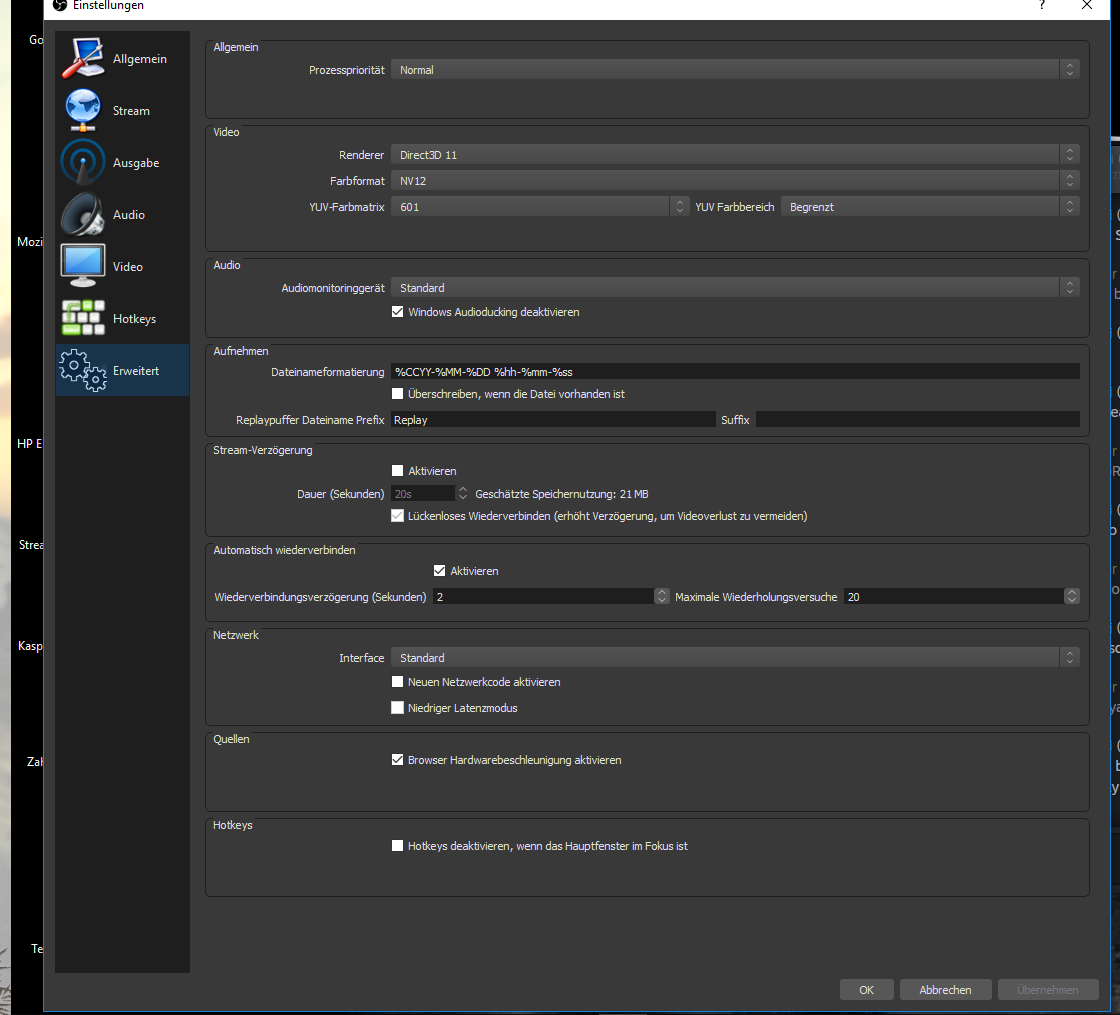Click the Erweitert gears icon
The image size is (1120, 1015).
83,370
